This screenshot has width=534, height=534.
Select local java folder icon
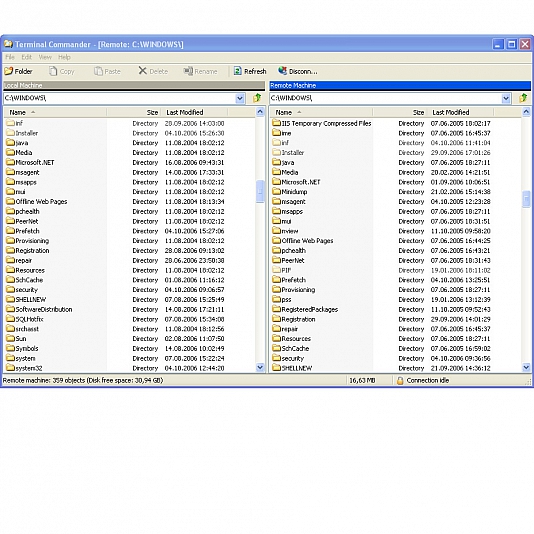tap(11, 143)
